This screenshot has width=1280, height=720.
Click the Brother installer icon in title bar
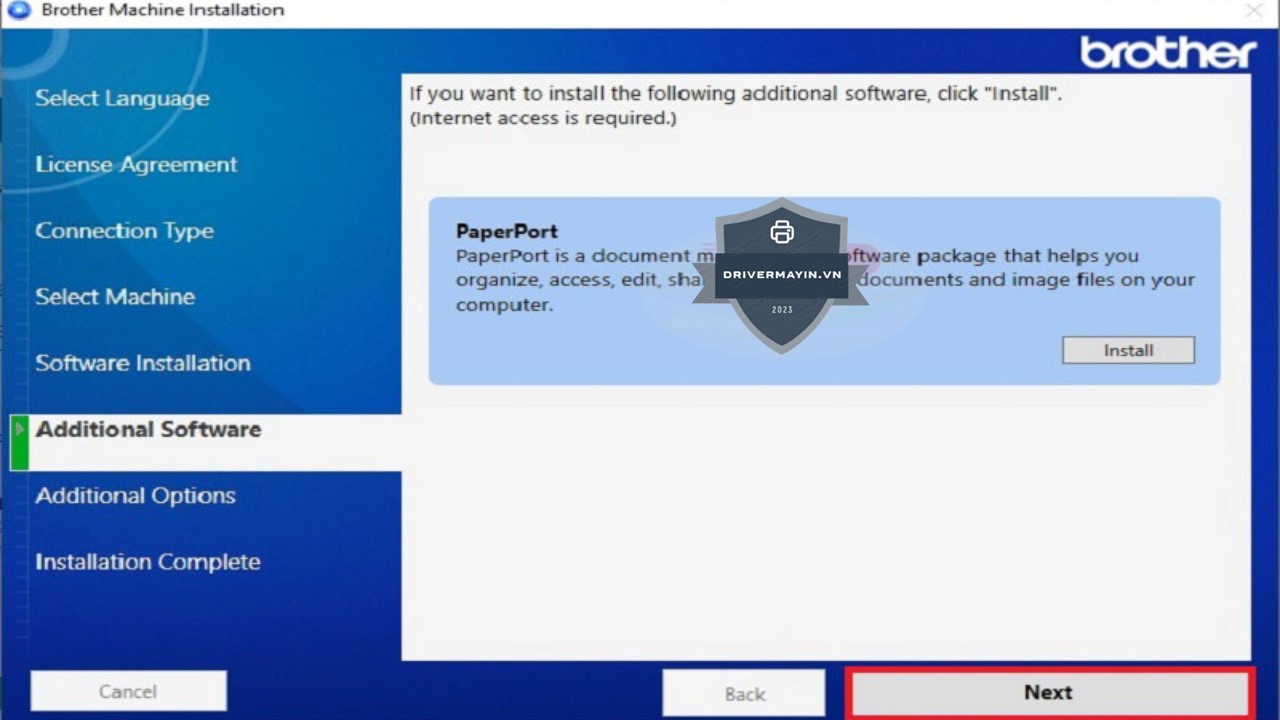pyautogui.click(x=19, y=10)
